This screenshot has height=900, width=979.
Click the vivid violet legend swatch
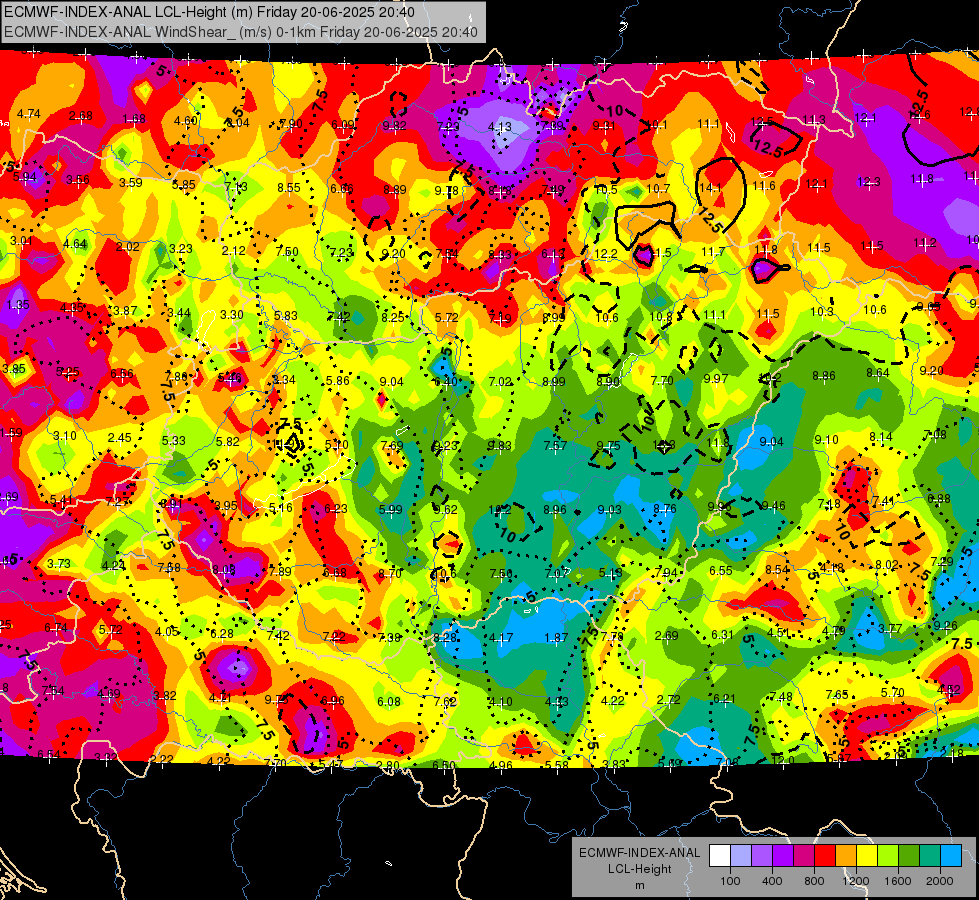(783, 856)
